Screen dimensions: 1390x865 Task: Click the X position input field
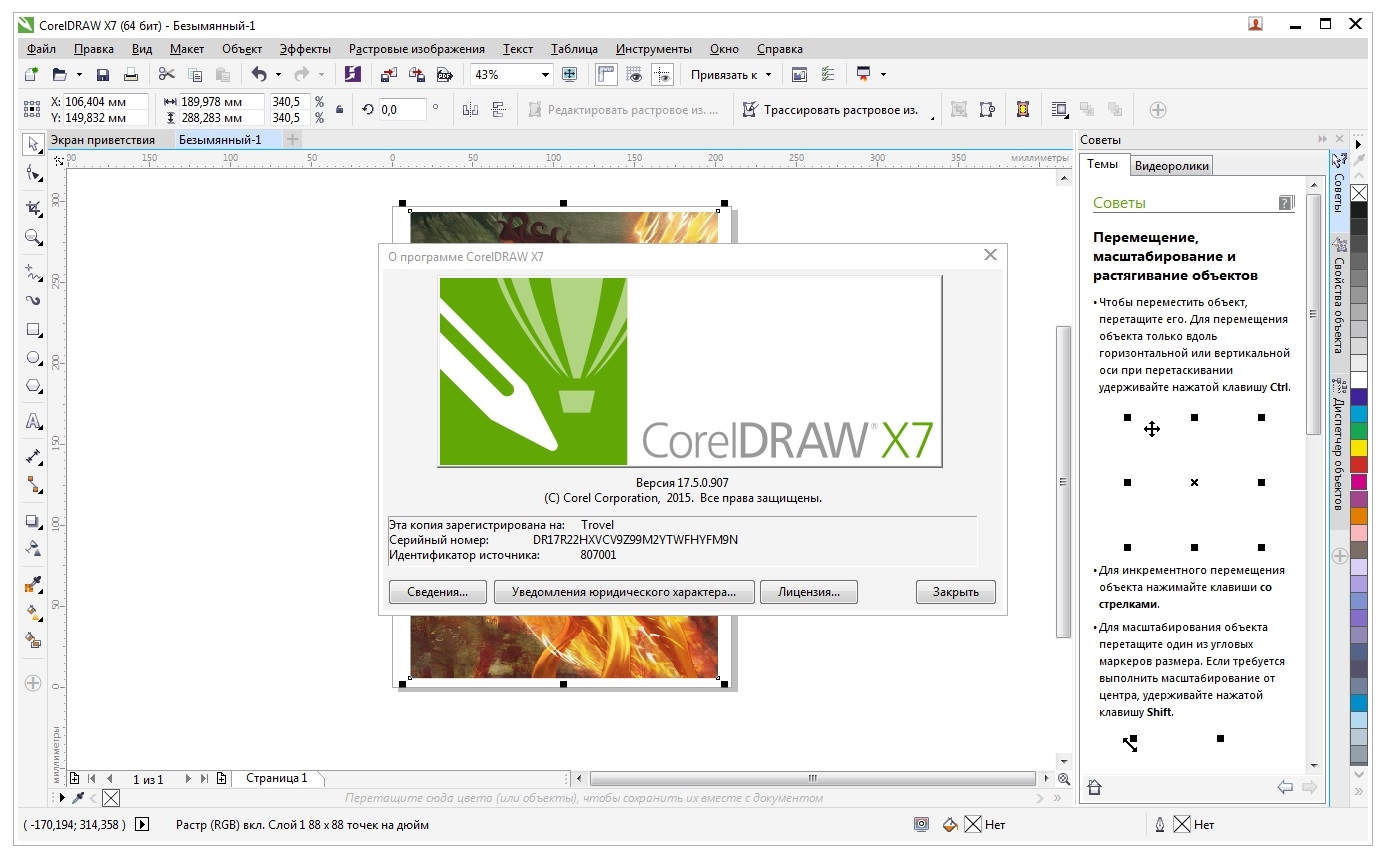[106, 102]
